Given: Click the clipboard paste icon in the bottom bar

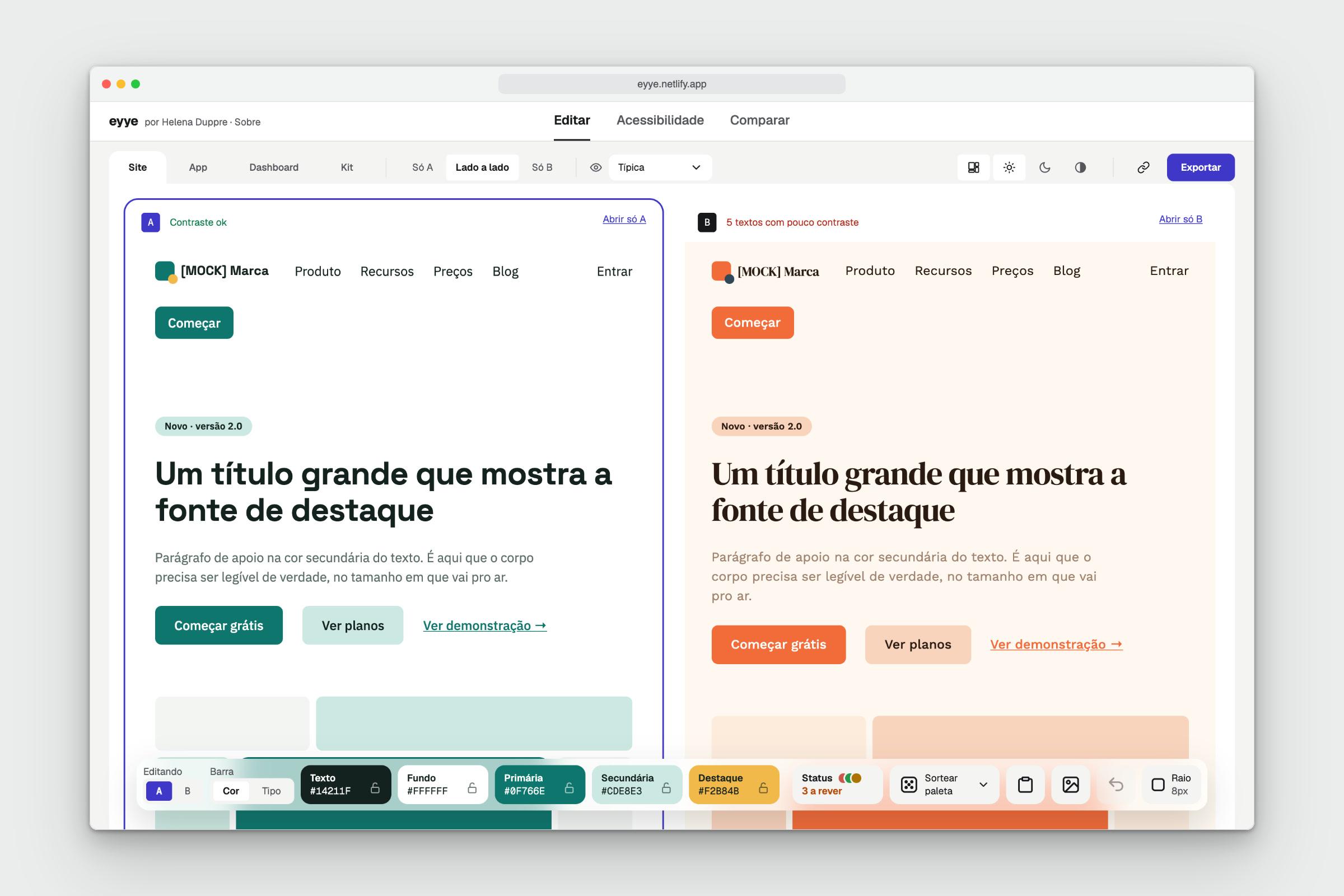Looking at the screenshot, I should click(1026, 785).
